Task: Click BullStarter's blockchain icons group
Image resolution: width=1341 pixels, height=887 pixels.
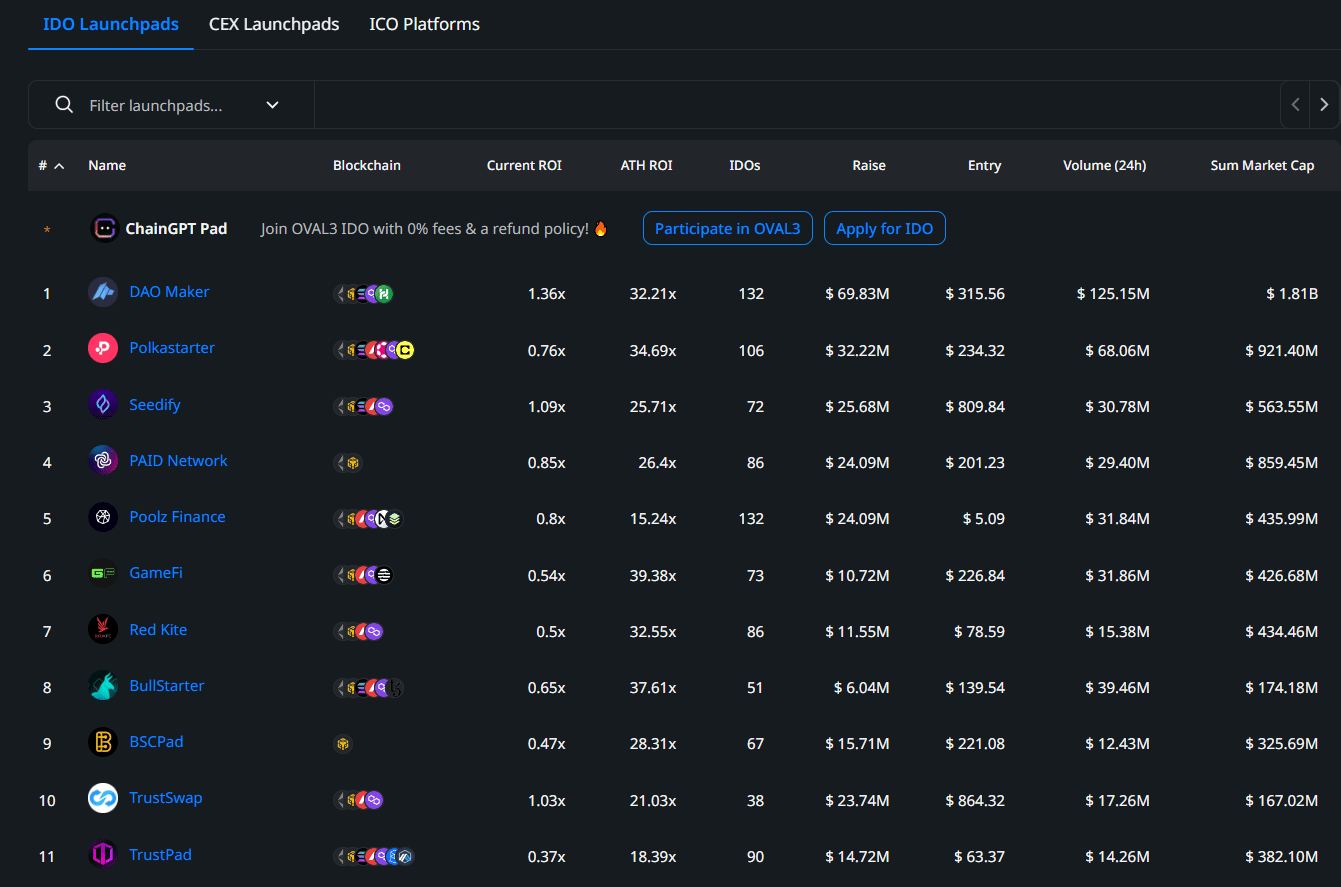Action: pyautogui.click(x=369, y=688)
